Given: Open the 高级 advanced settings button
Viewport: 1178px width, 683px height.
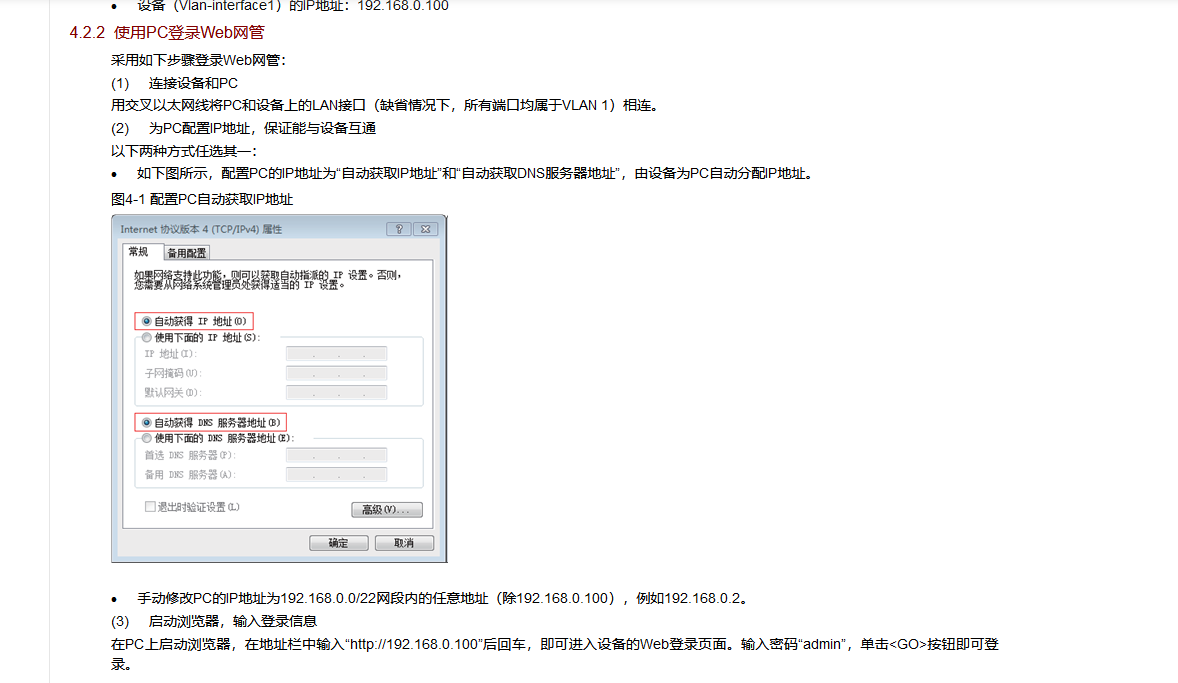Looking at the screenshot, I should (x=387, y=509).
